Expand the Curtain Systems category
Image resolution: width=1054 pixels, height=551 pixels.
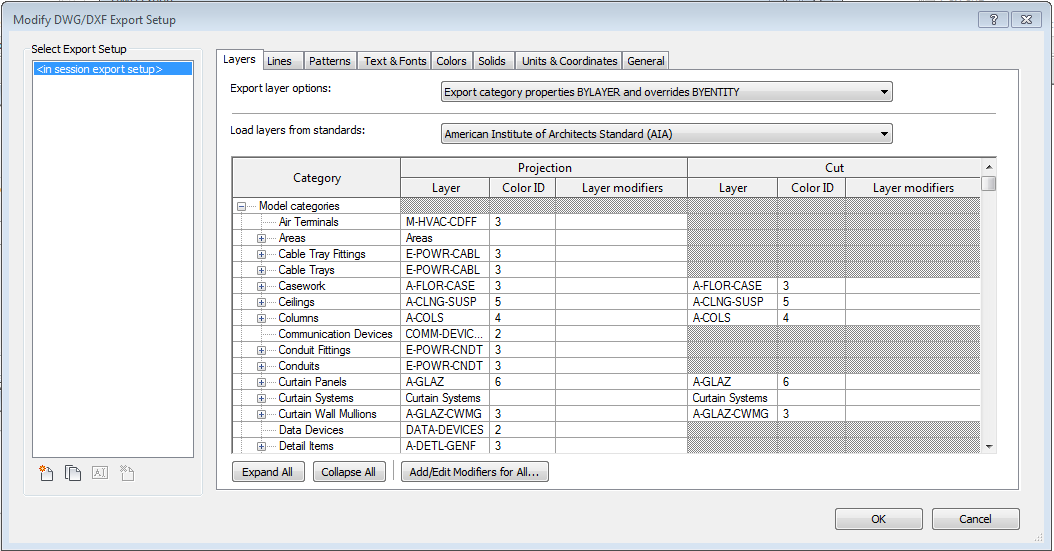point(261,398)
